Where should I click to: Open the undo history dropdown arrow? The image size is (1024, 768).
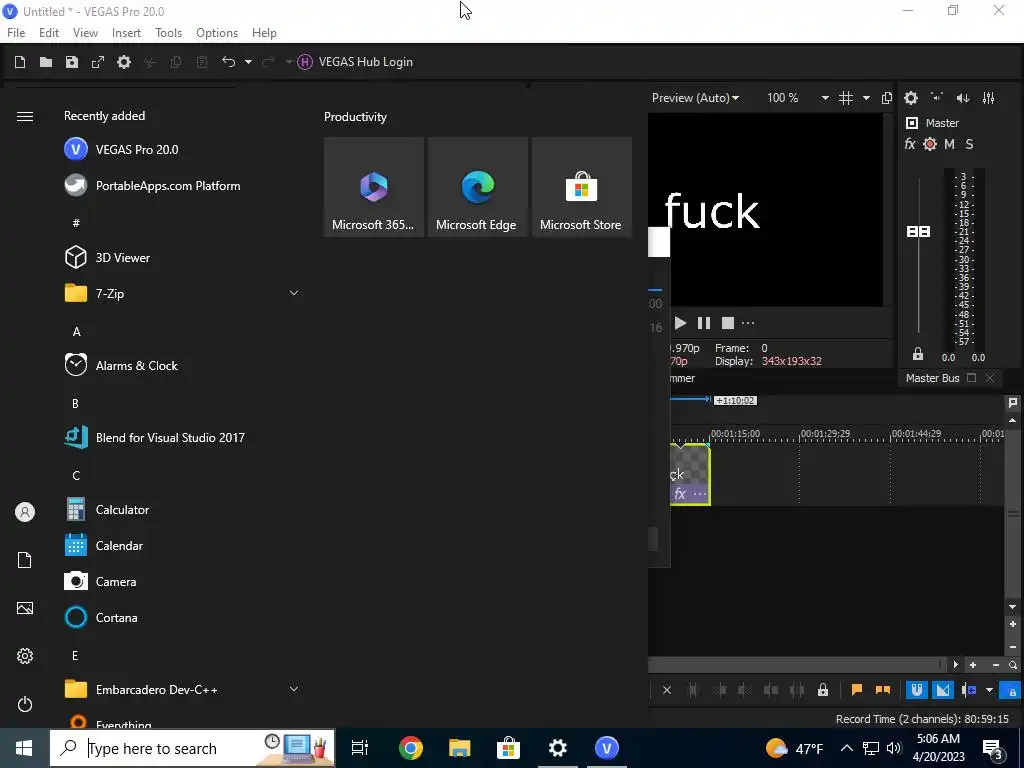(x=248, y=62)
